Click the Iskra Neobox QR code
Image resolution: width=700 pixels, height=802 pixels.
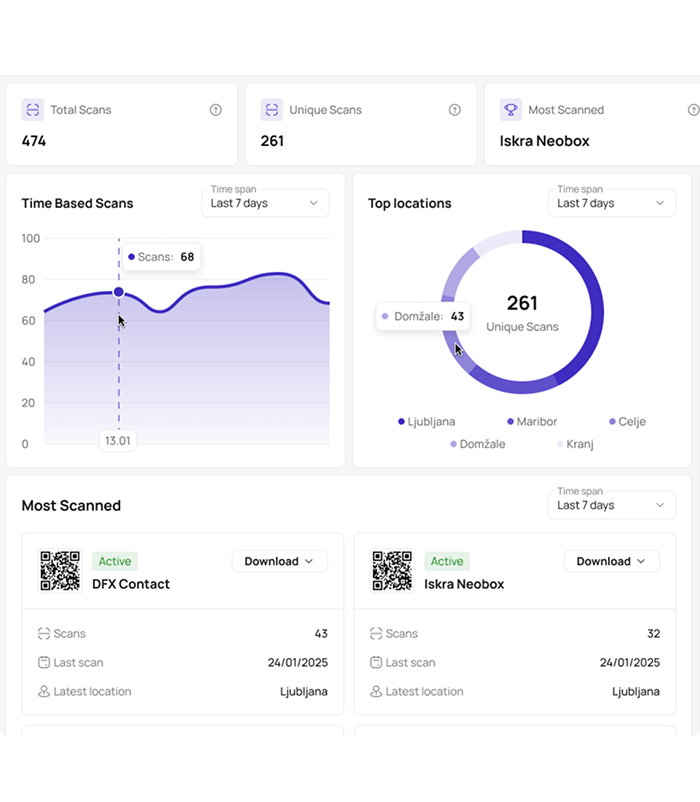pos(392,570)
